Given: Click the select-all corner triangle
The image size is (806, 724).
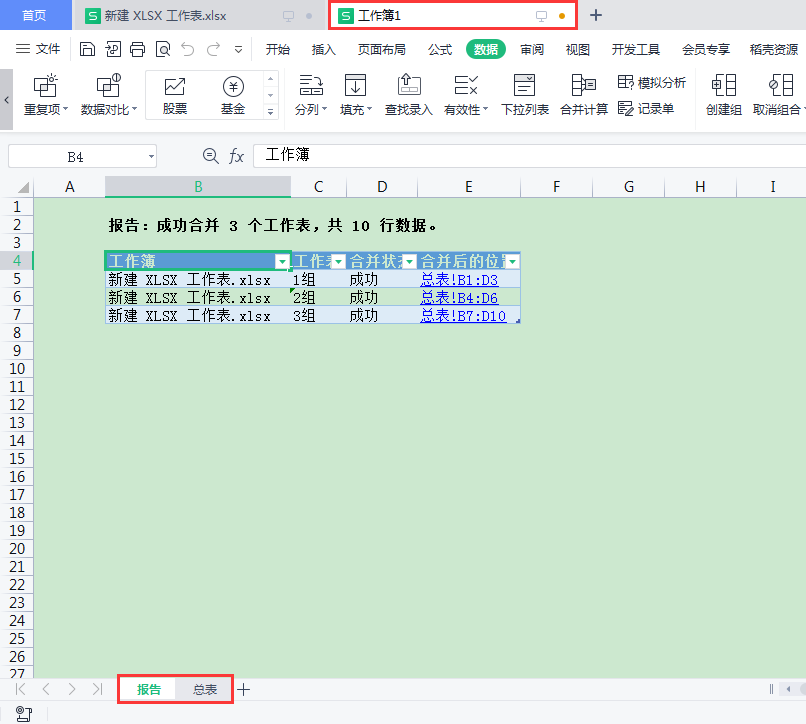Looking at the screenshot, I should pyautogui.click(x=23, y=187).
